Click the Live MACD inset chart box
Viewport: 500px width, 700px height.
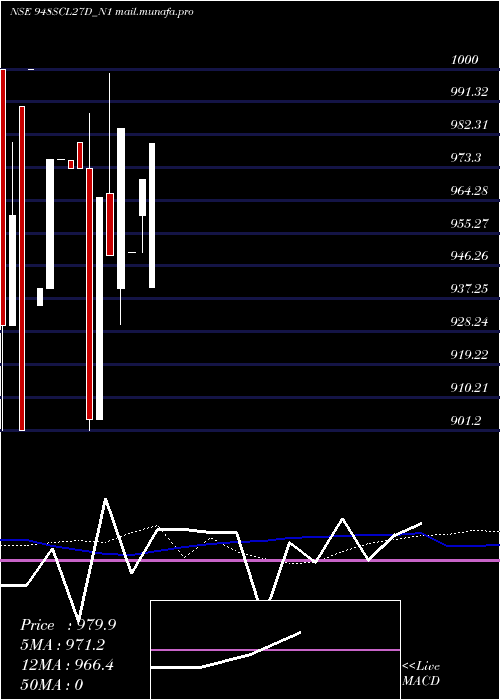pyautogui.click(x=275, y=650)
